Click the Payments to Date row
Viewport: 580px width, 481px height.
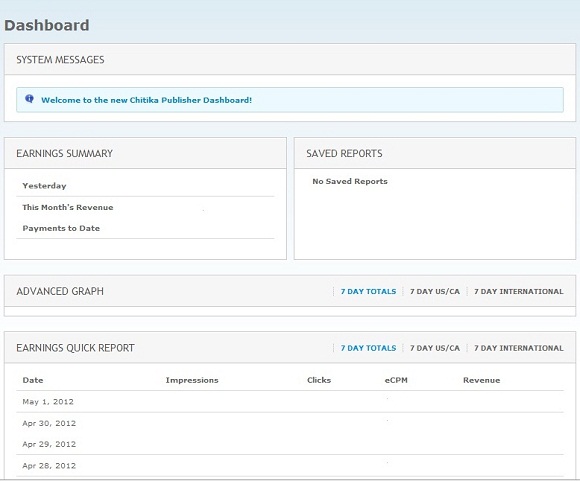tap(145, 228)
